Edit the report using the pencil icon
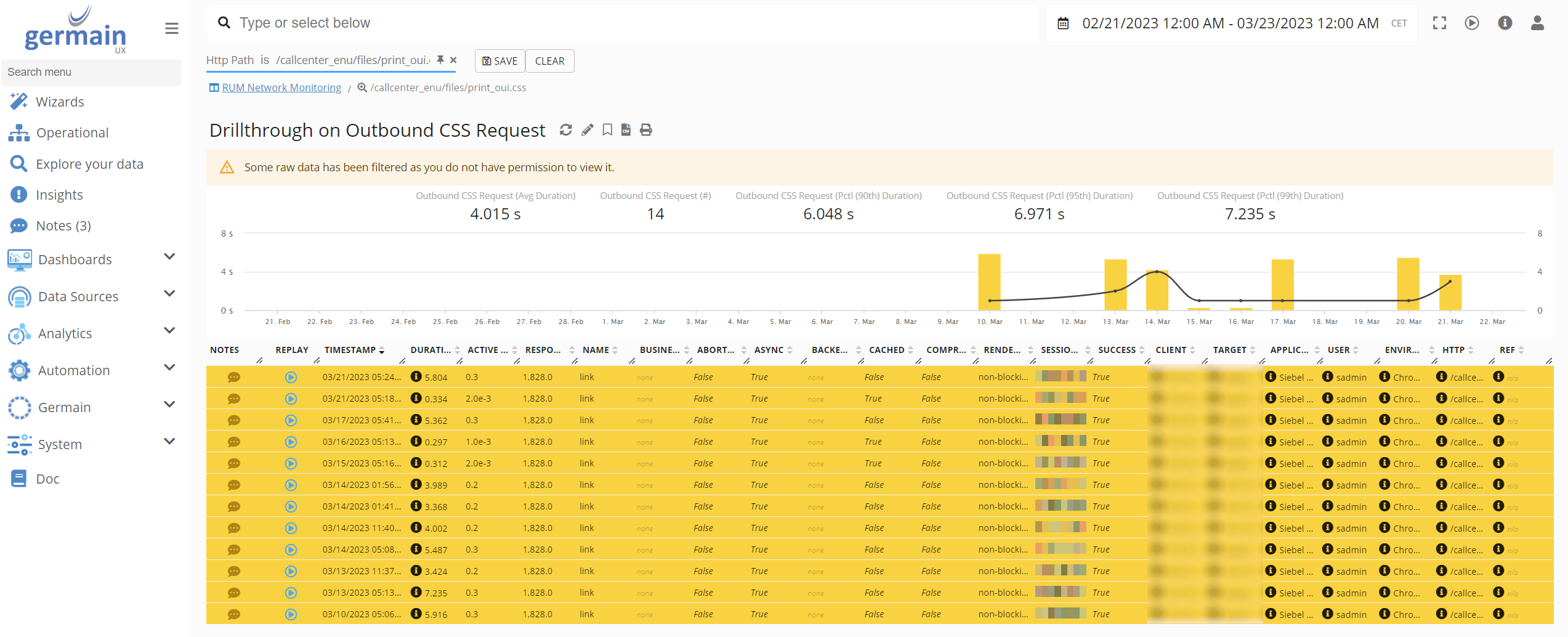1568x637 pixels. click(586, 130)
